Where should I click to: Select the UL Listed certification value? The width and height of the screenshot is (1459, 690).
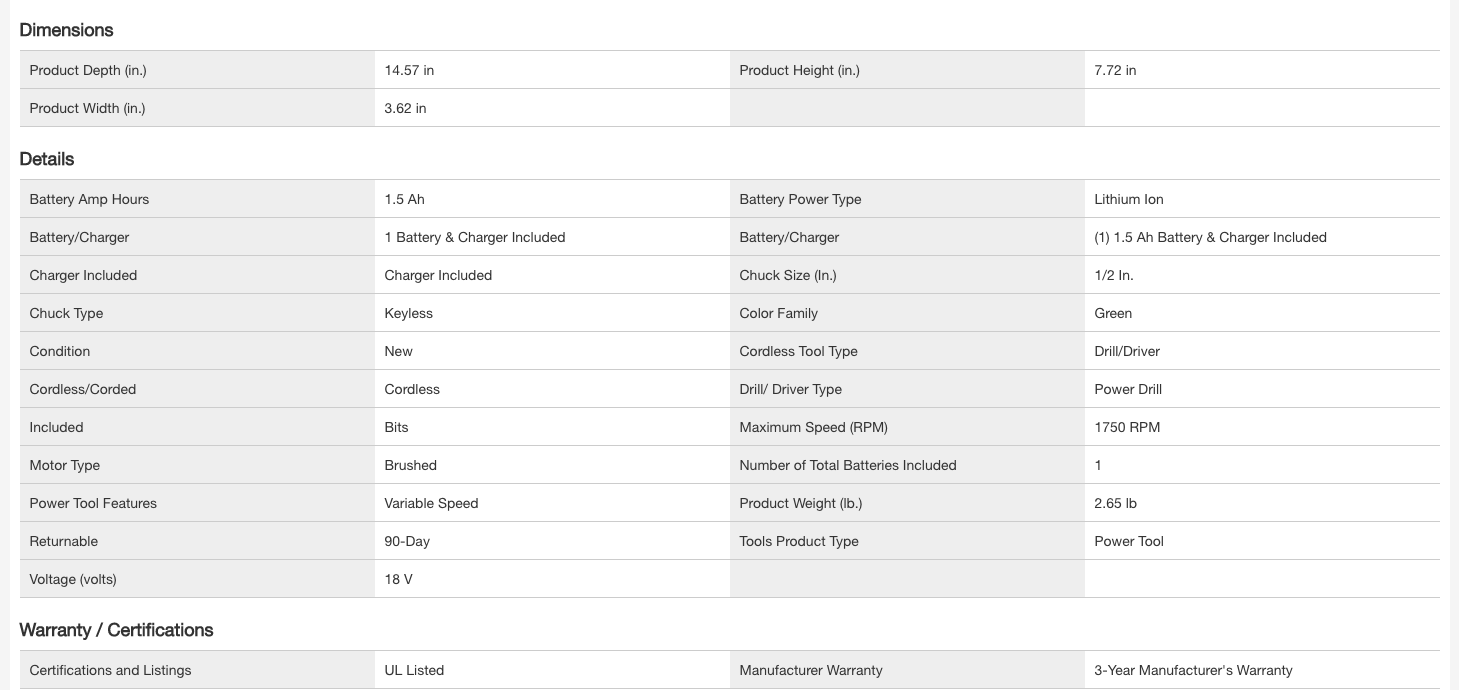[414, 670]
